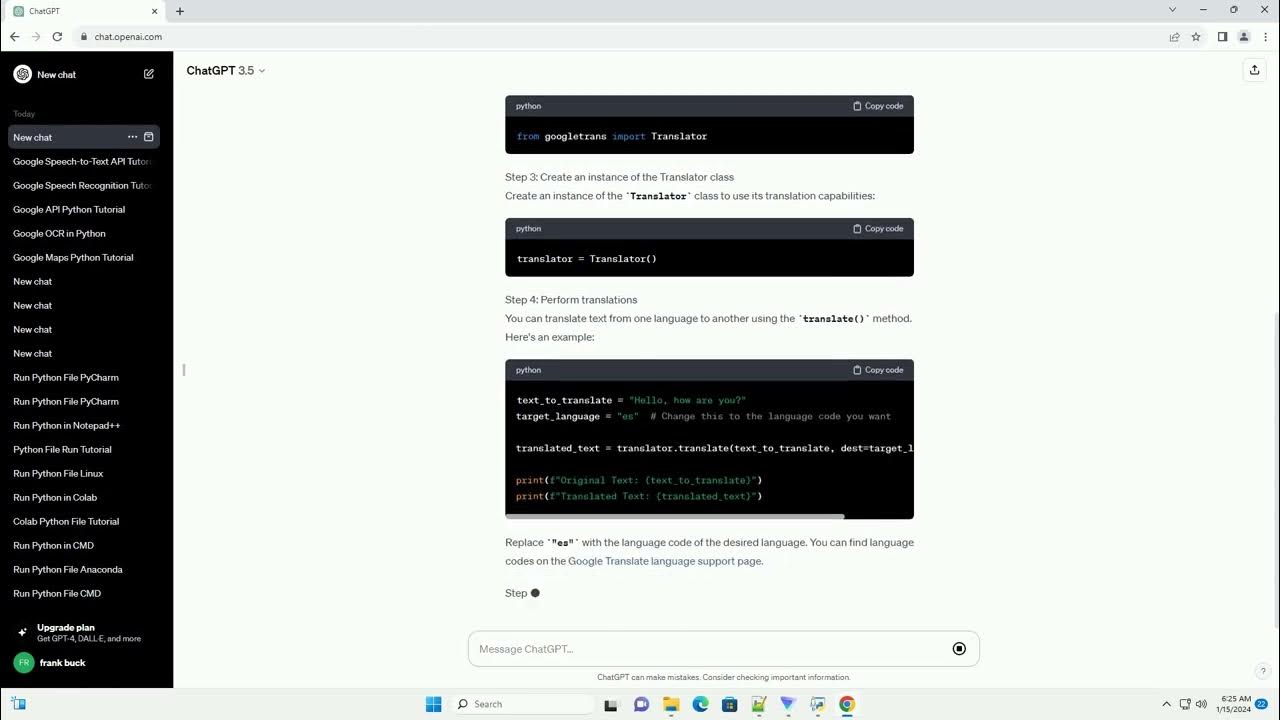Collapse the sidebar with the side handle
Image resolution: width=1280 pixels, height=720 pixels.
(183, 370)
